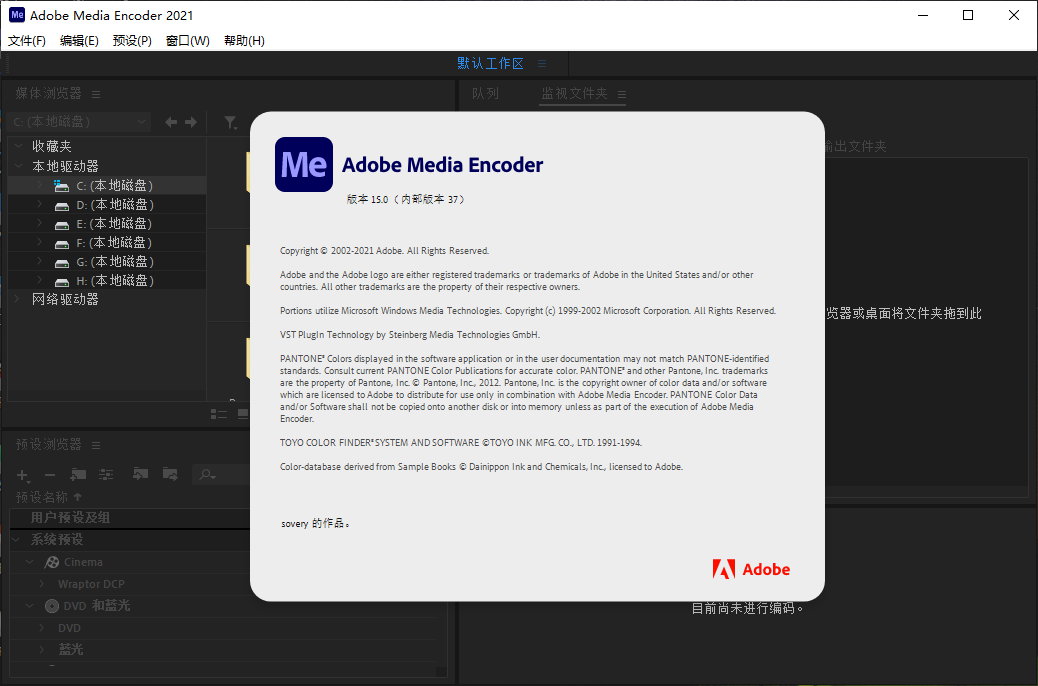Click the E: drive icon
The width and height of the screenshot is (1038, 686).
pos(62,225)
